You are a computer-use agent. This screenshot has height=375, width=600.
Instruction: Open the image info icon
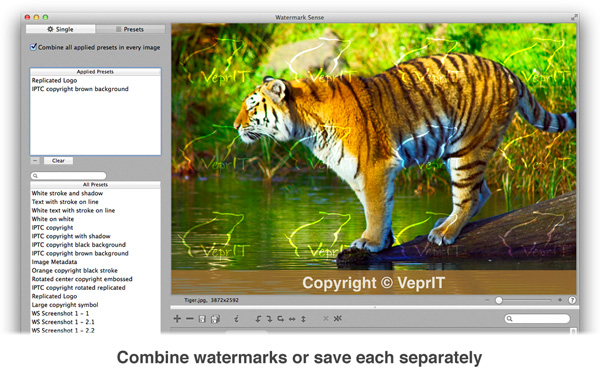(x=236, y=318)
